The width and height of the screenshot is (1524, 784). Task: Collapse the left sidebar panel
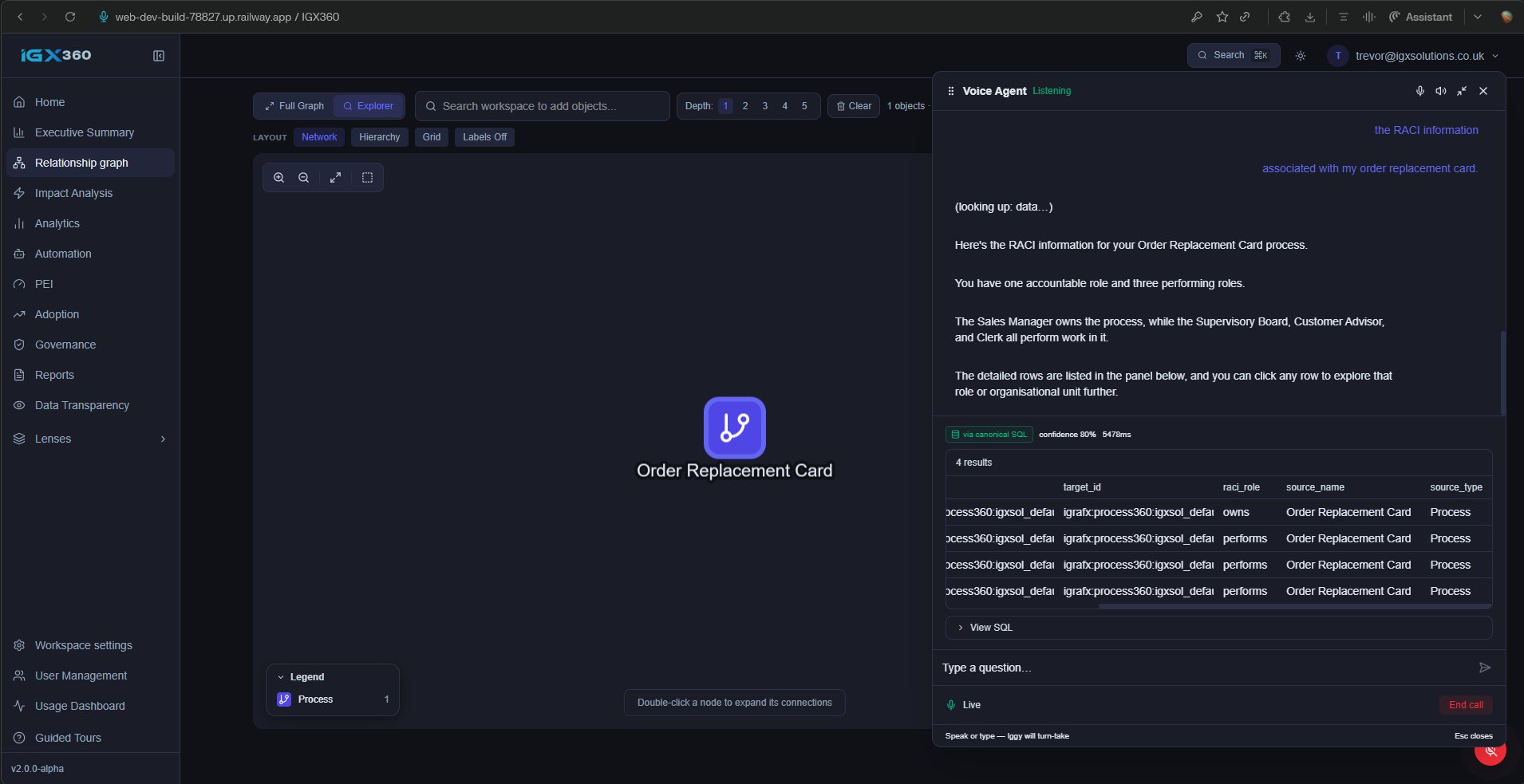[x=159, y=56]
